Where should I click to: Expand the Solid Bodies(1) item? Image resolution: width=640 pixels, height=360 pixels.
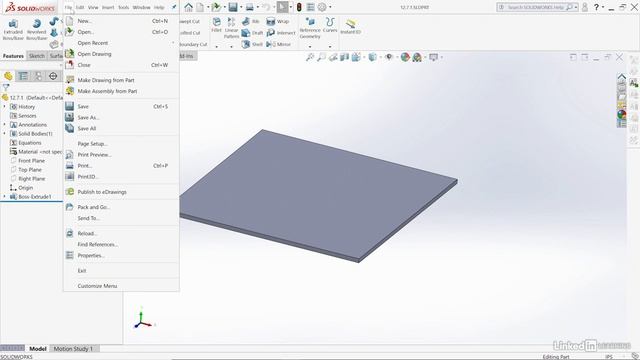pyautogui.click(x=5, y=133)
